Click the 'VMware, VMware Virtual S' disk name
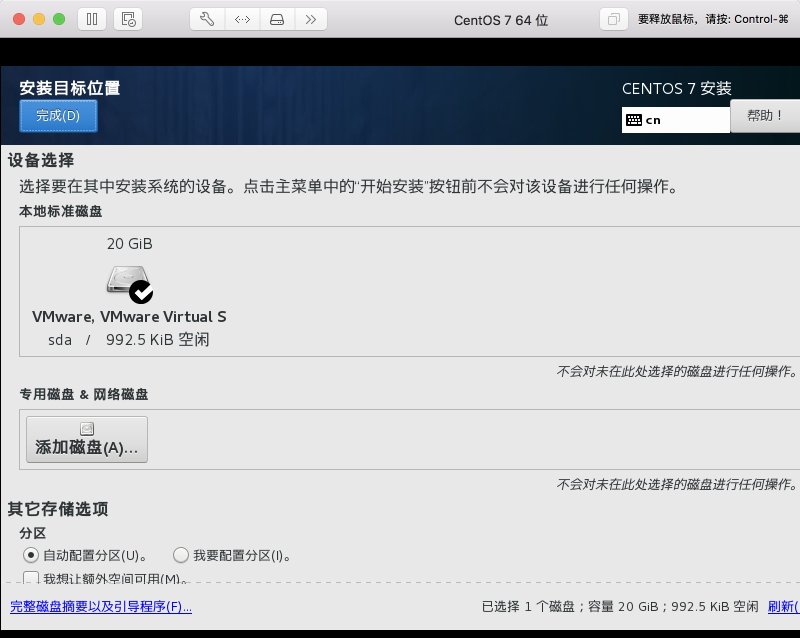This screenshot has height=638, width=800. tap(129, 316)
